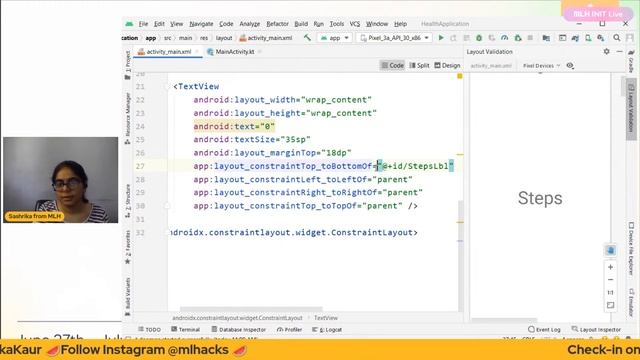Click the Debug app bug icon

click(479, 38)
